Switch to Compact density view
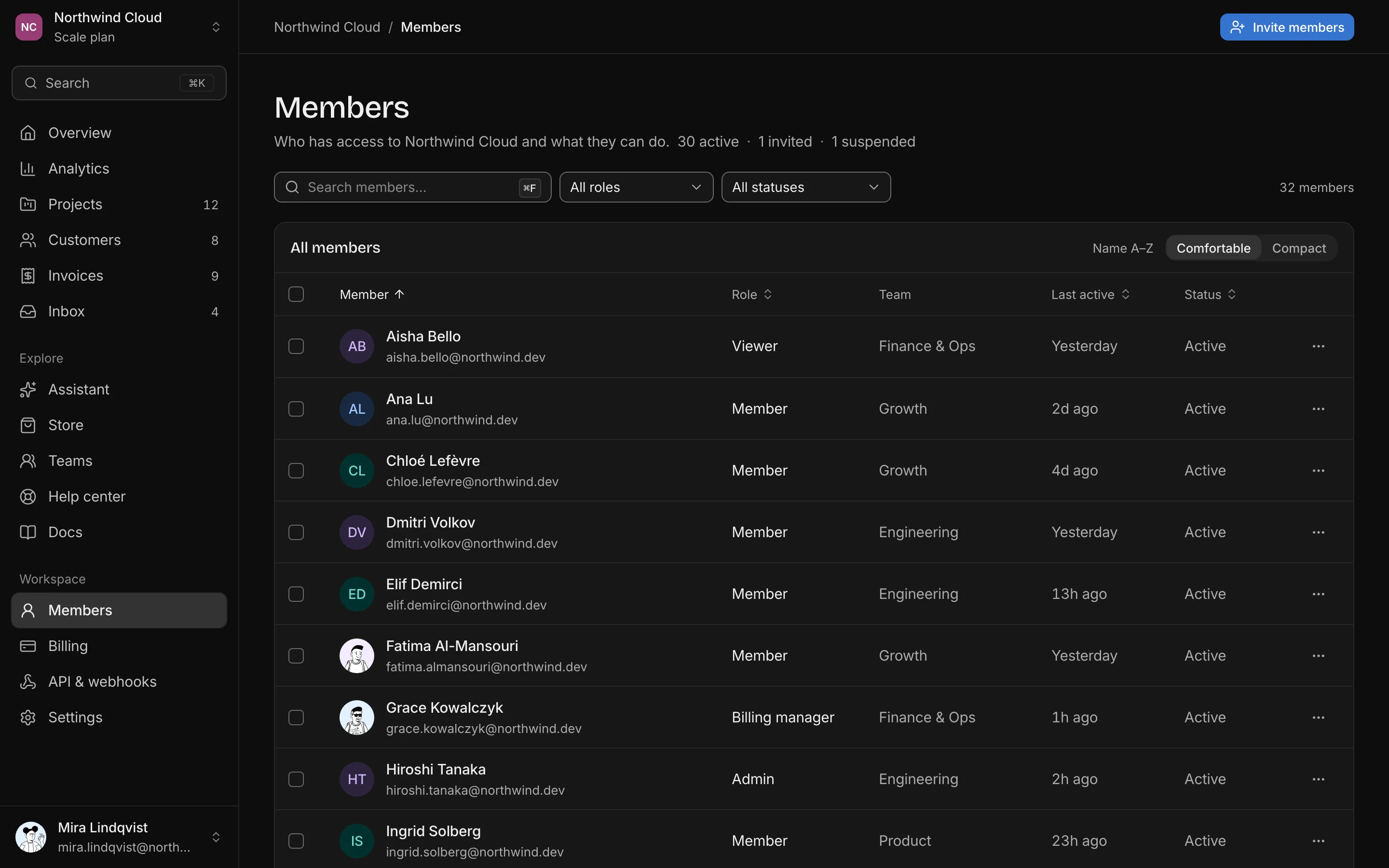 pyautogui.click(x=1299, y=248)
